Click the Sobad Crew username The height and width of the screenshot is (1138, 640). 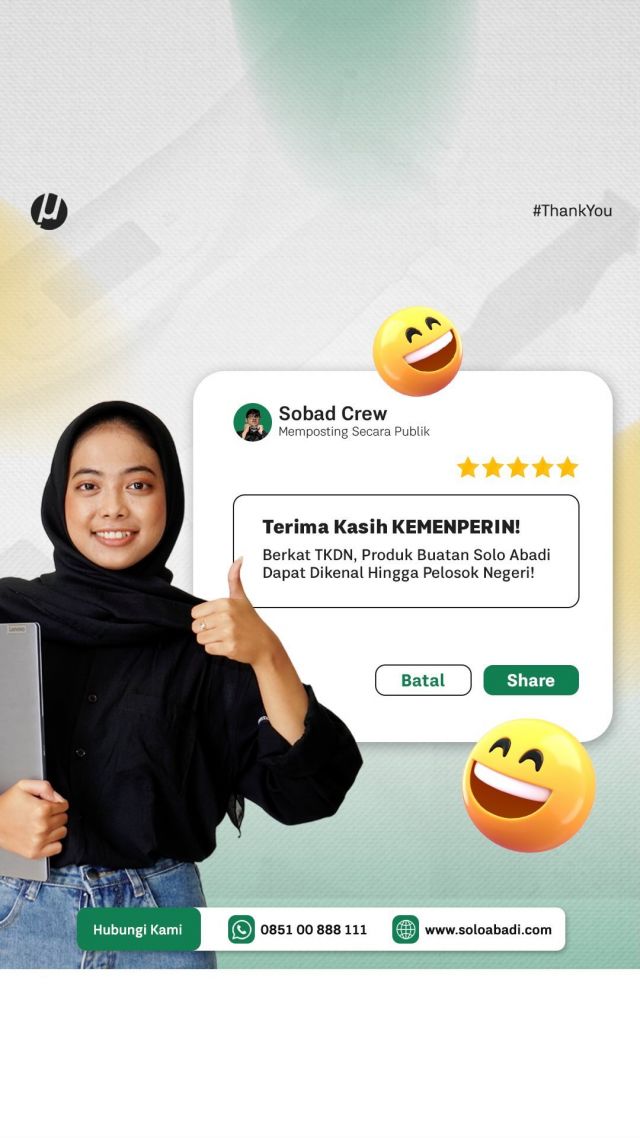point(332,413)
